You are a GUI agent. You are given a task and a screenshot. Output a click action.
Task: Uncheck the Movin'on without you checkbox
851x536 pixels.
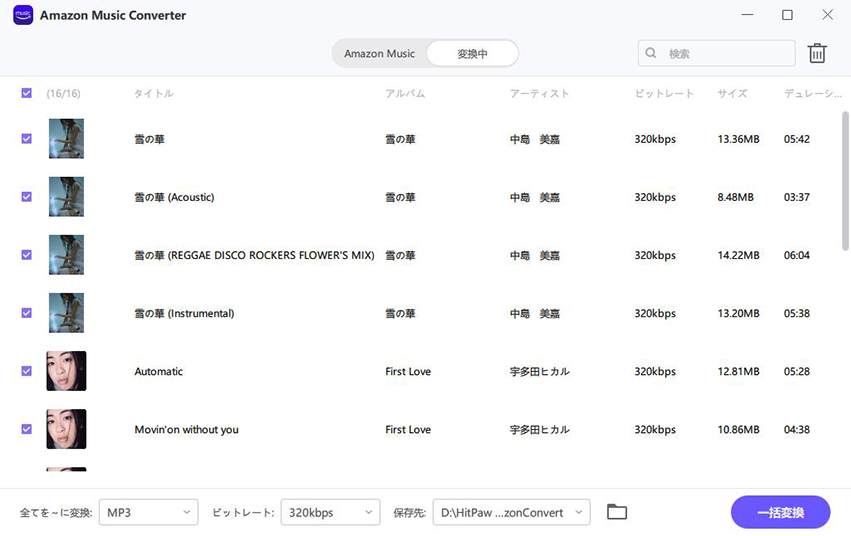tap(27, 429)
